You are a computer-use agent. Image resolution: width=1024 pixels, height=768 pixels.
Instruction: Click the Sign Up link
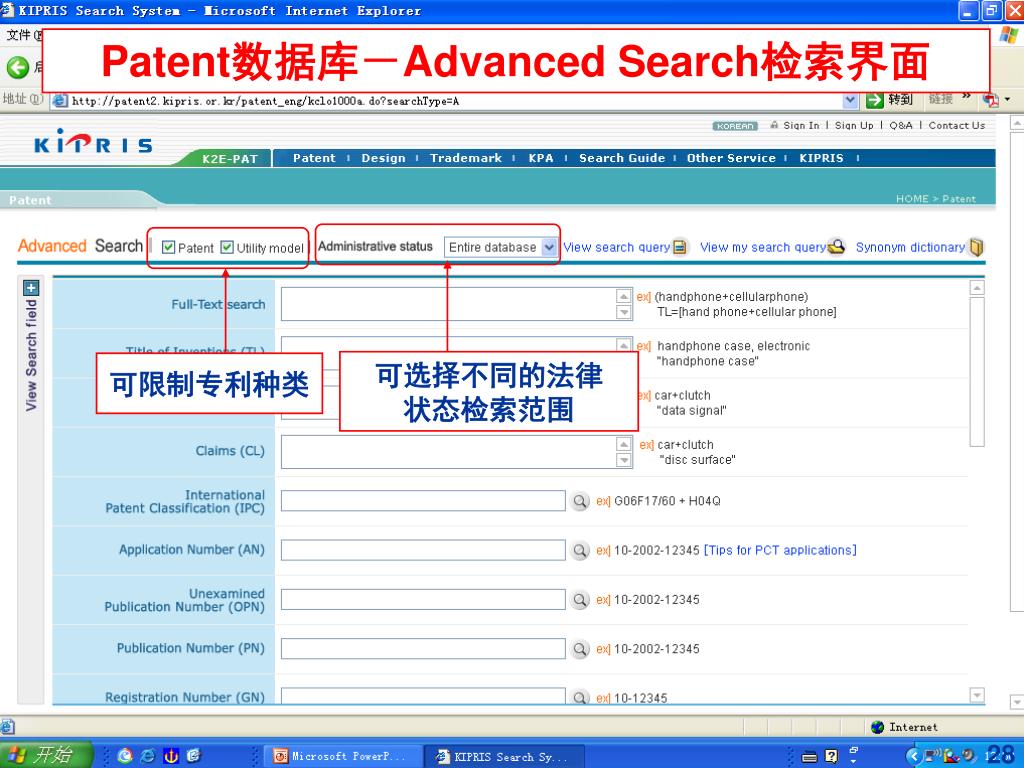pyautogui.click(x=854, y=125)
